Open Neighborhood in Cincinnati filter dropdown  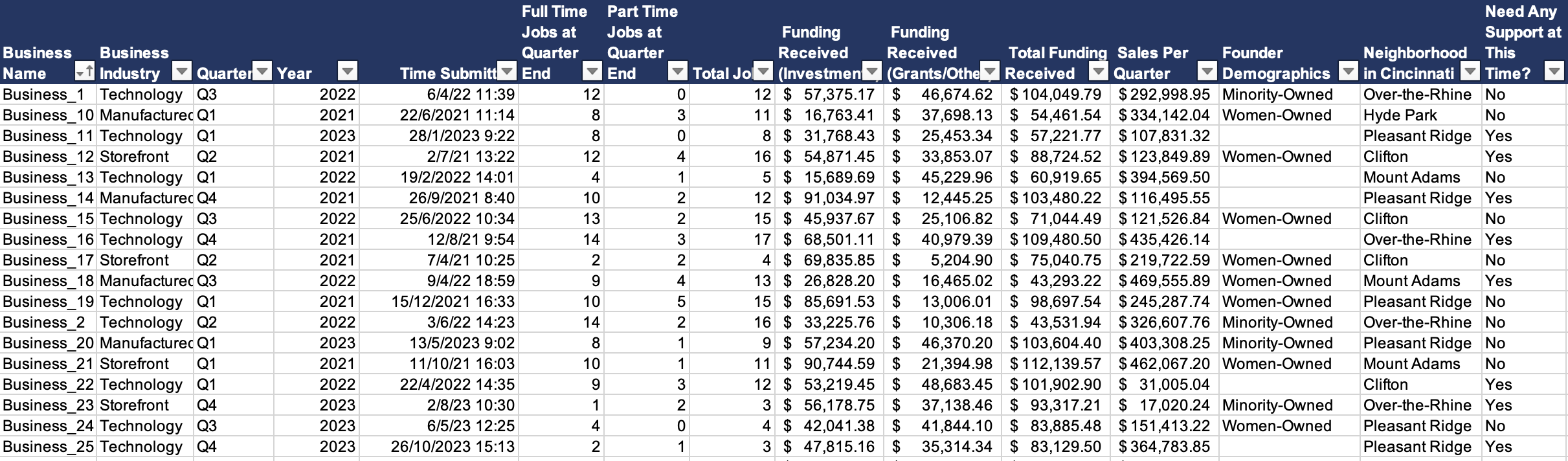1471,71
